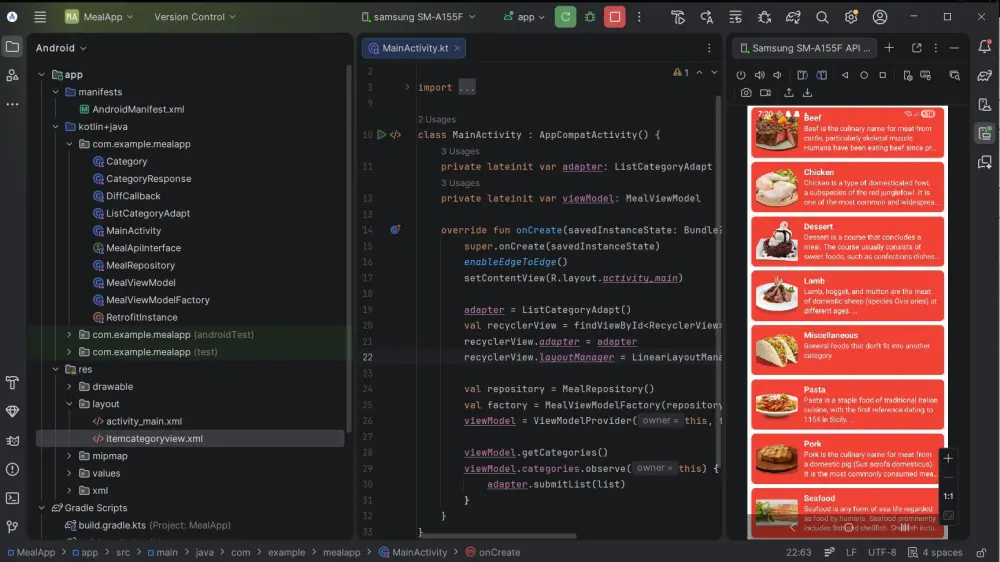Open the Logcat tool window
The width and height of the screenshot is (1000, 562).
pyautogui.click(x=12, y=441)
